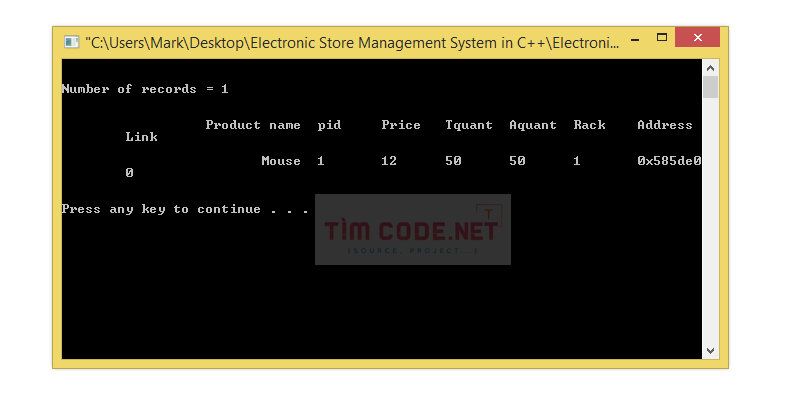The image size is (786, 419).
Task: Click the vertical scrollbar thumb
Action: pyautogui.click(x=710, y=87)
